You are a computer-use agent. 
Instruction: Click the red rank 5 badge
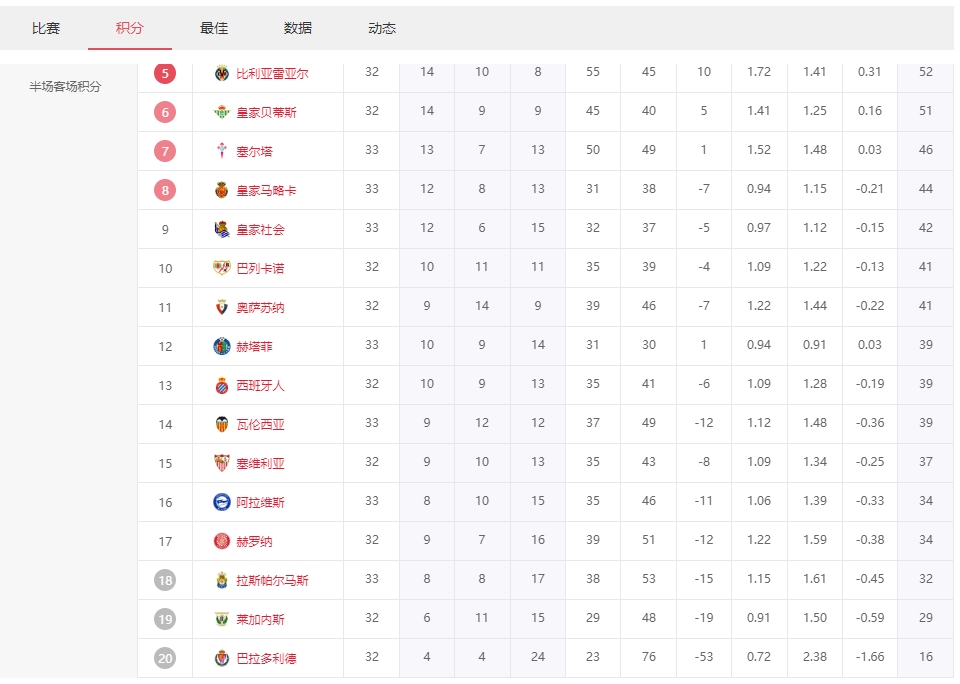click(165, 73)
